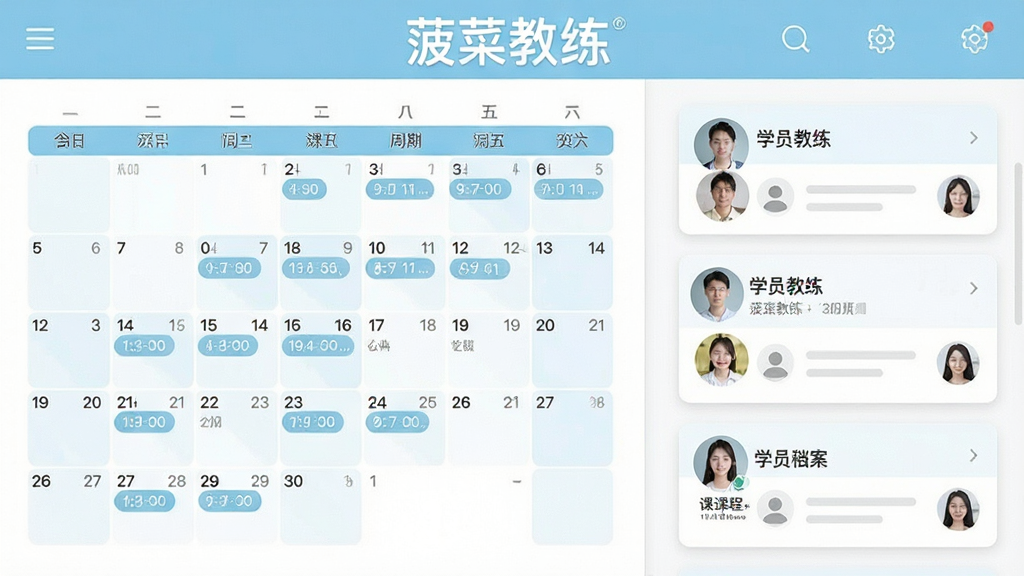This screenshot has width=1024, height=576.
Task: Click the right panel vertical scrollbar
Action: 1018,244
